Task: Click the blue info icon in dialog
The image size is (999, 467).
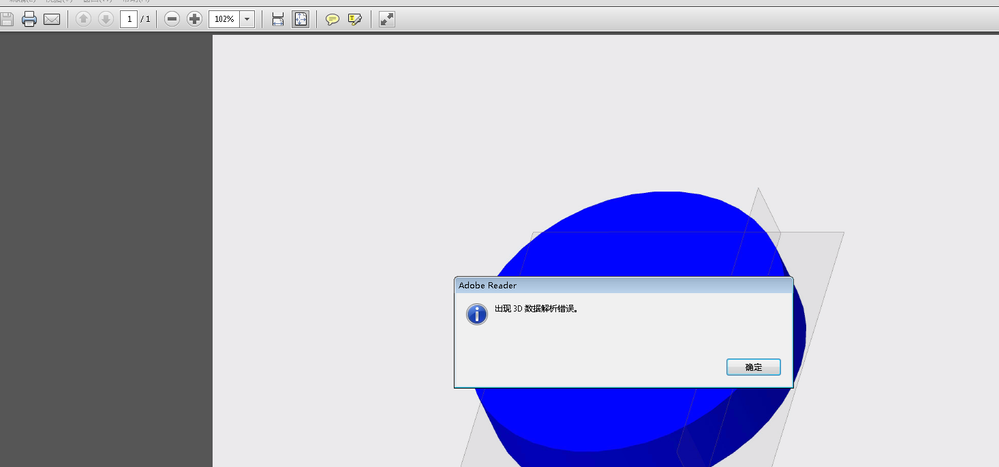Action: [477, 314]
